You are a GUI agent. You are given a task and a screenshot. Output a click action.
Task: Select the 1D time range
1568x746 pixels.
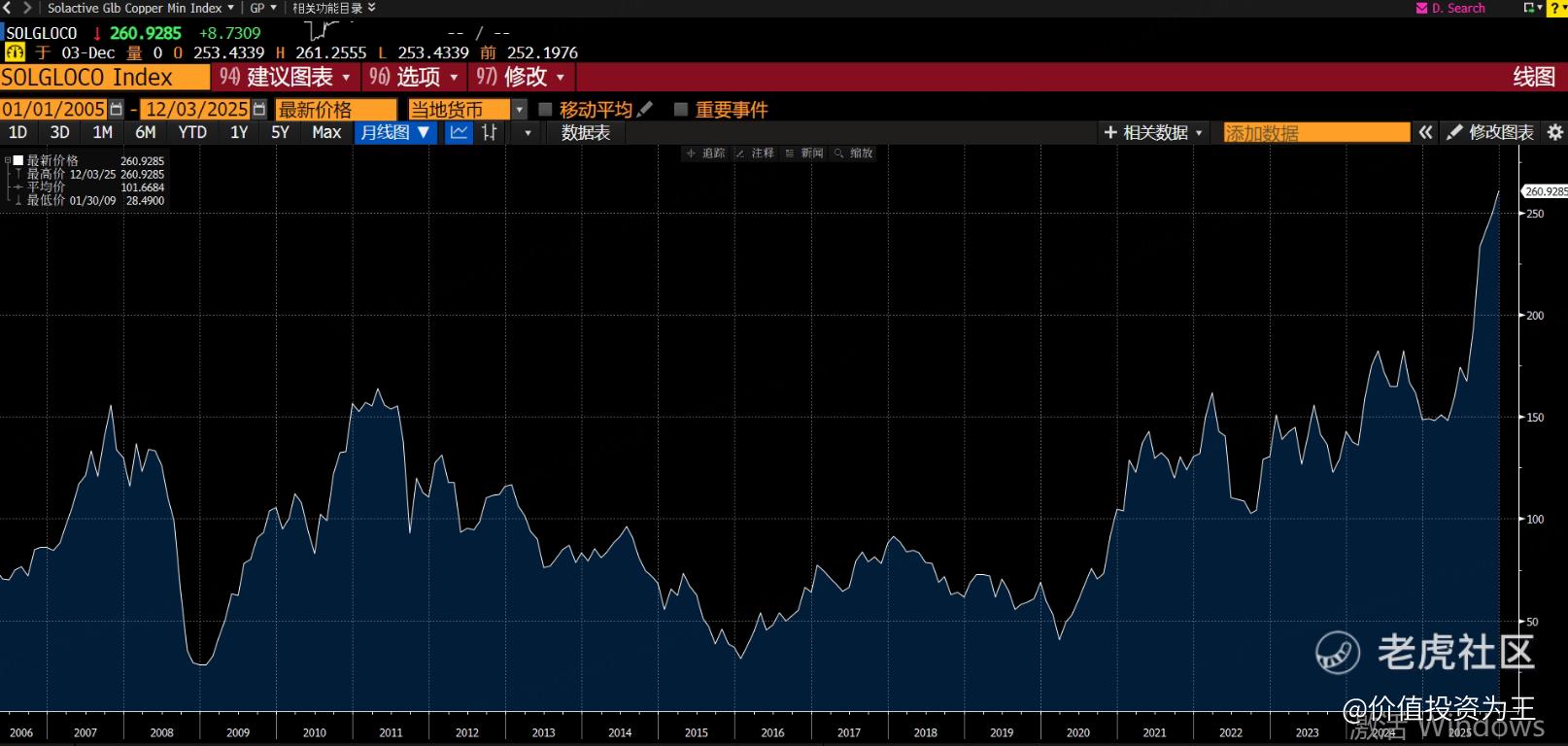coord(17,132)
